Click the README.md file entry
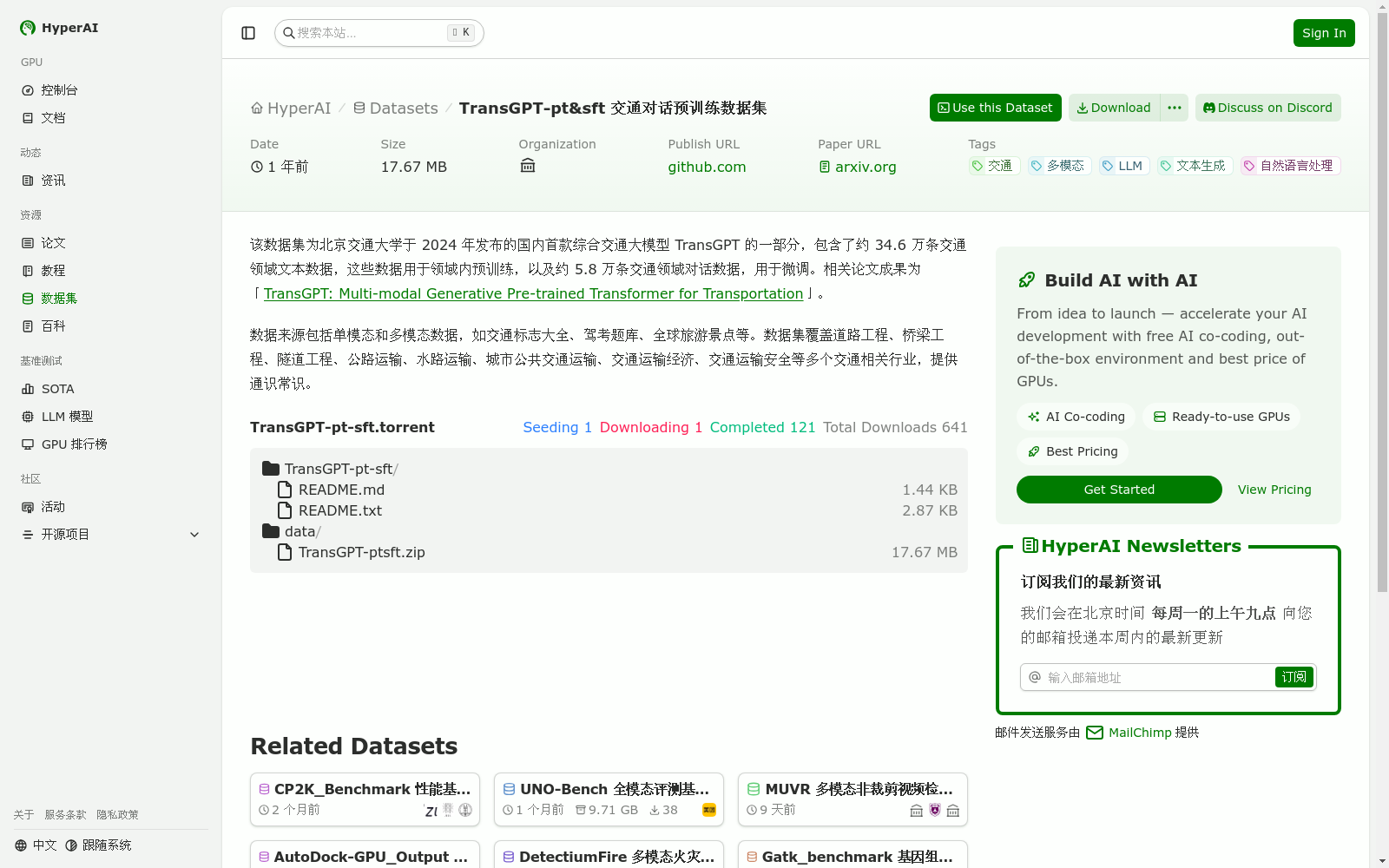This screenshot has height=868, width=1389. [x=332, y=490]
